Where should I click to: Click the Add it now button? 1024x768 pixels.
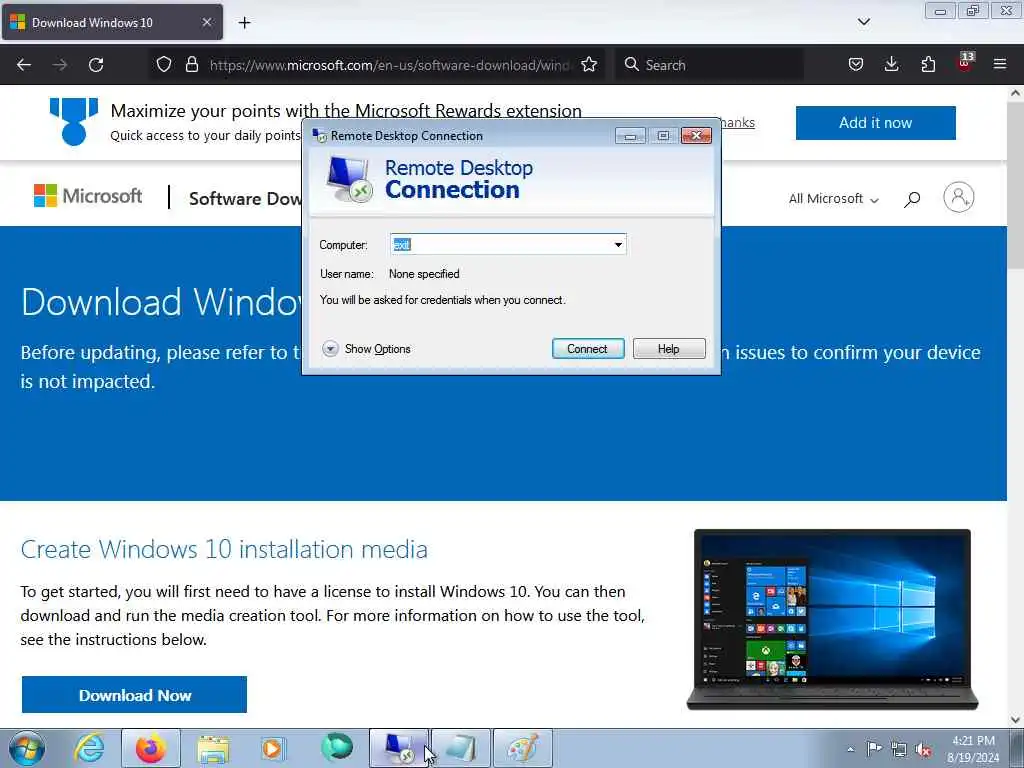pyautogui.click(x=875, y=123)
